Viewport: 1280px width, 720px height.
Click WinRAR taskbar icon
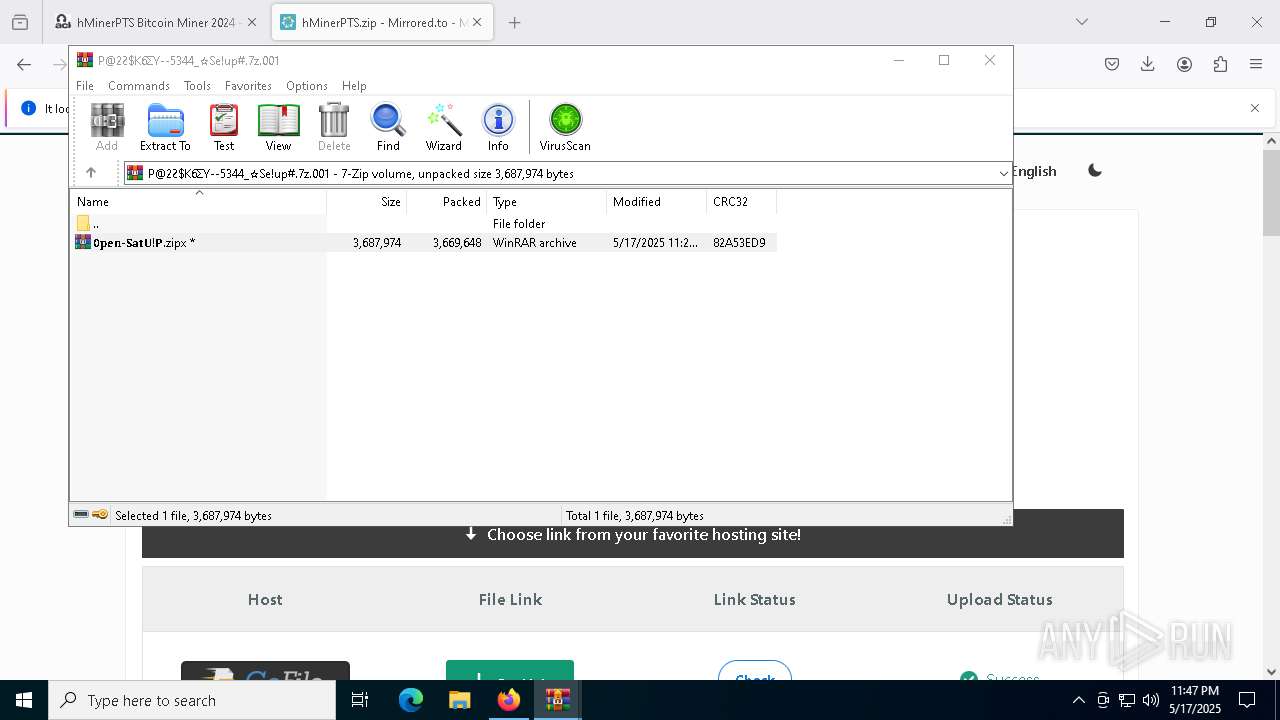pos(558,700)
